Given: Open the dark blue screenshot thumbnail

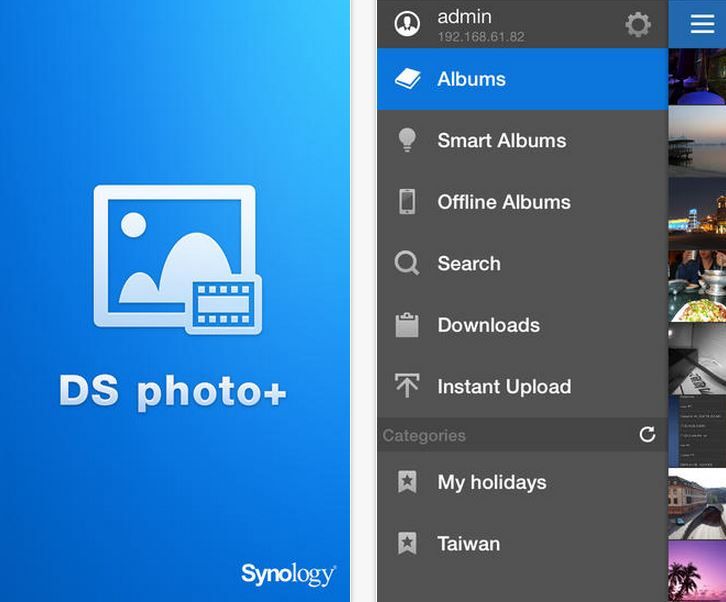Looking at the screenshot, I should point(697,431).
